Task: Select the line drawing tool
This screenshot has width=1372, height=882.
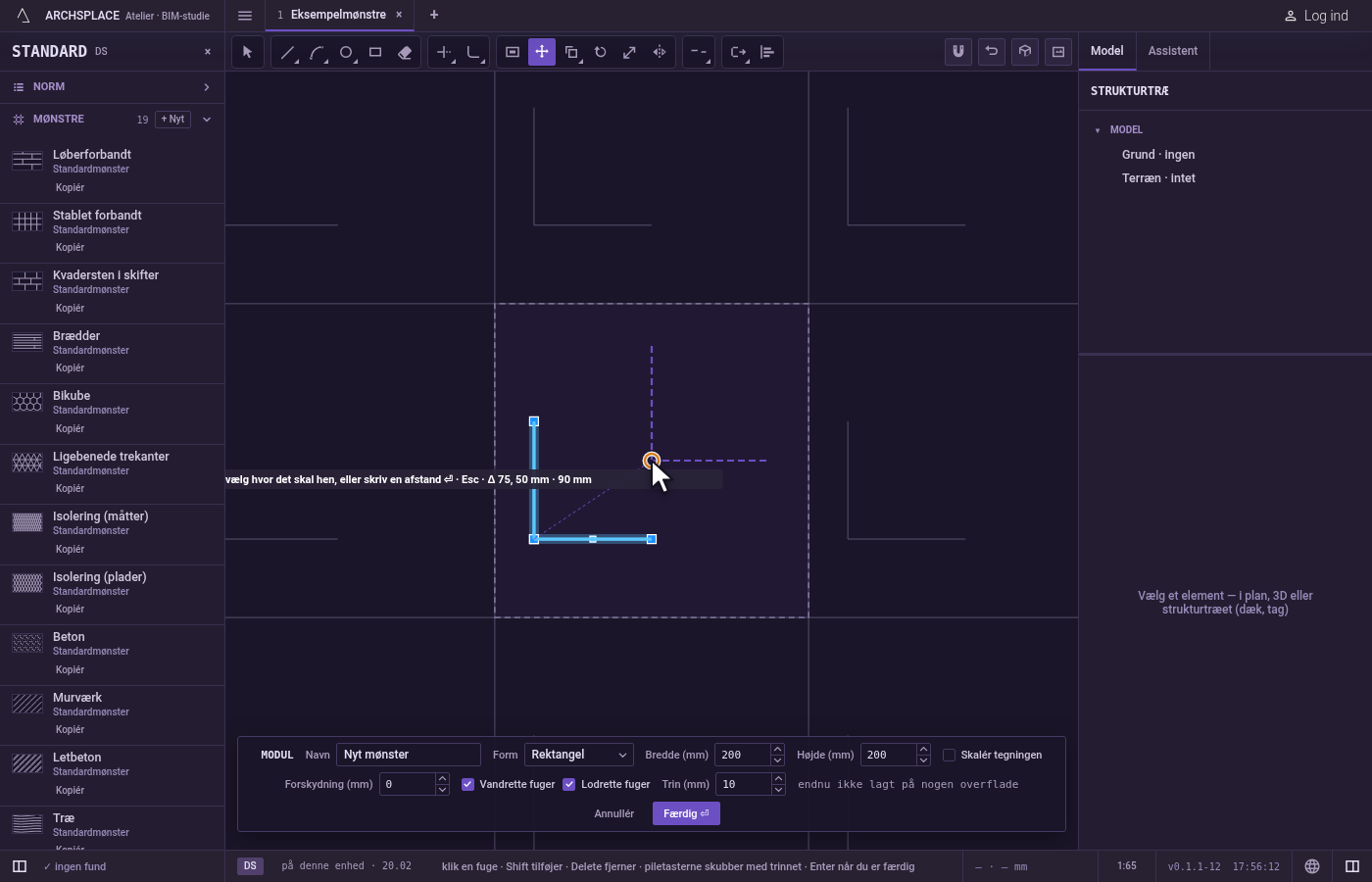Action: point(287,52)
